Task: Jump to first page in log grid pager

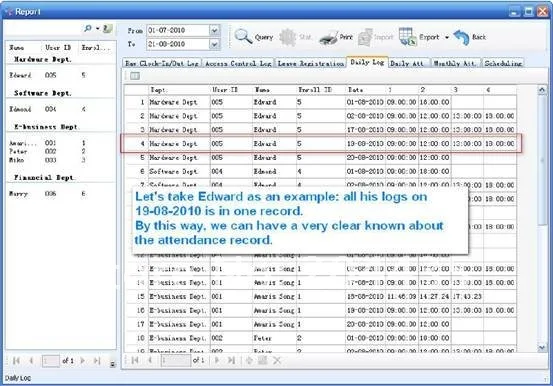Action: [x=135, y=360]
